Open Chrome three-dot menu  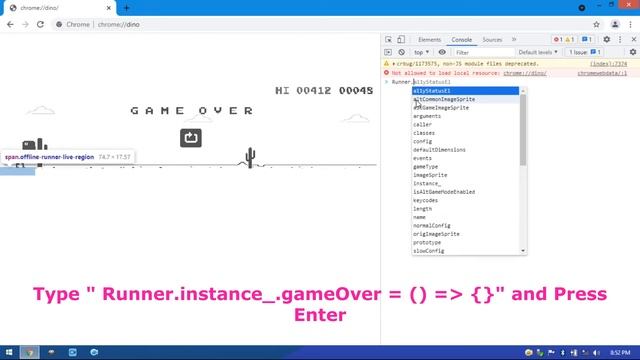click(x=631, y=24)
